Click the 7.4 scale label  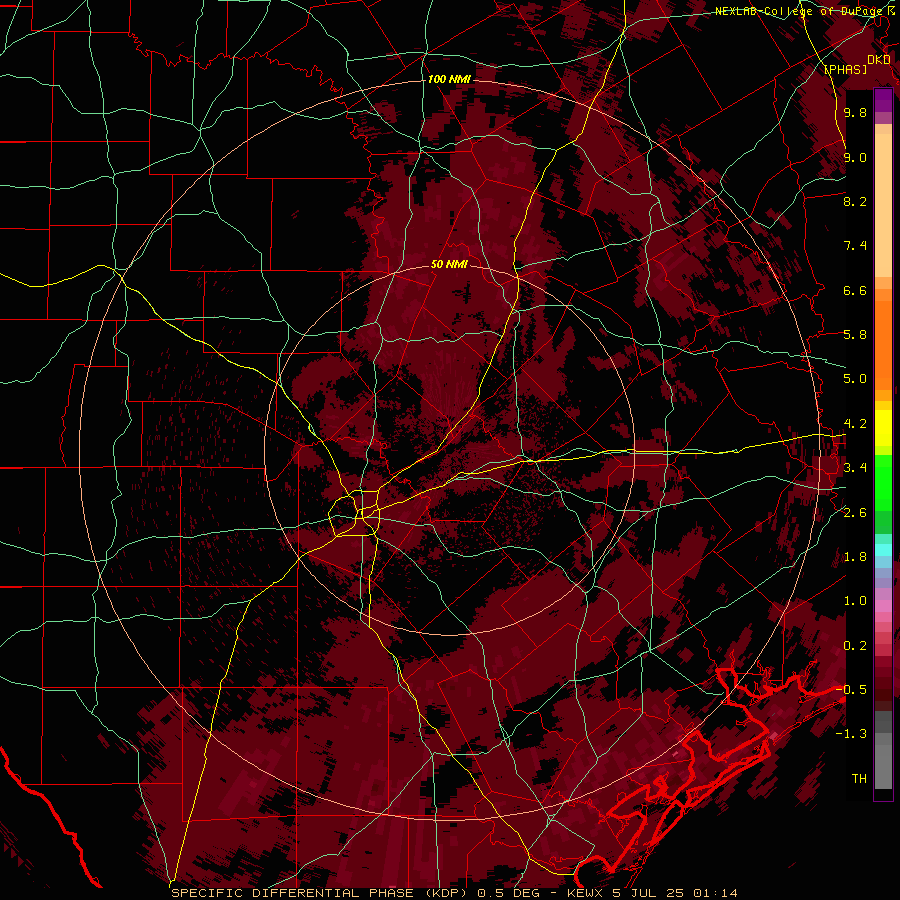click(x=855, y=246)
